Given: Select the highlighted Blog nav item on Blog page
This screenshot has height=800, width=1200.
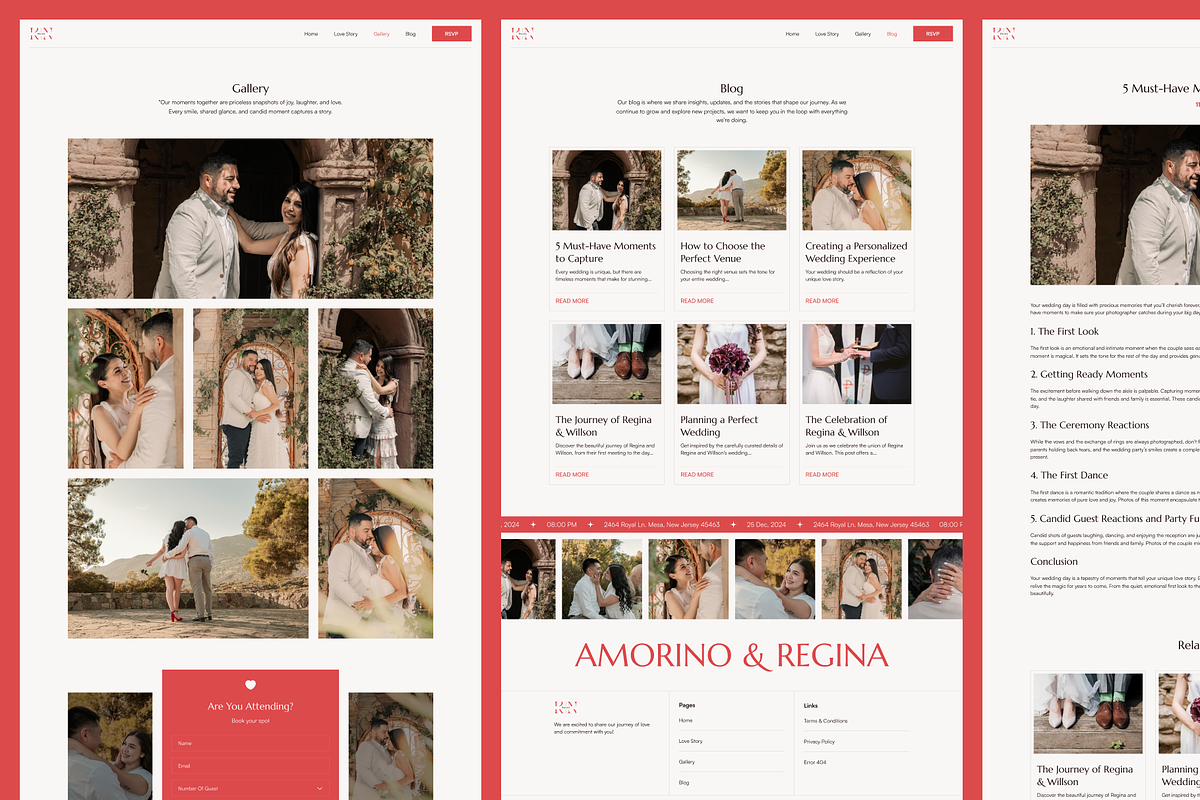Looking at the screenshot, I should 892,34.
